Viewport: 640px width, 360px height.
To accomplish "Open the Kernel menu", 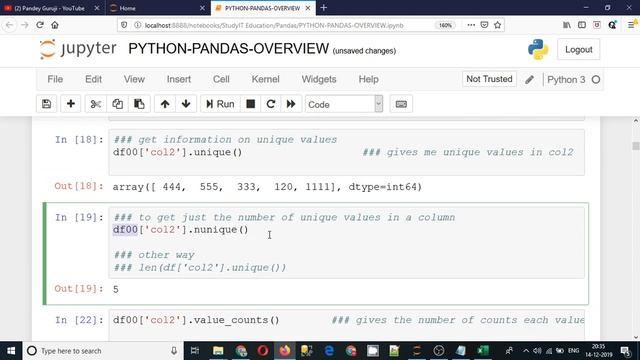I will coord(265,79).
